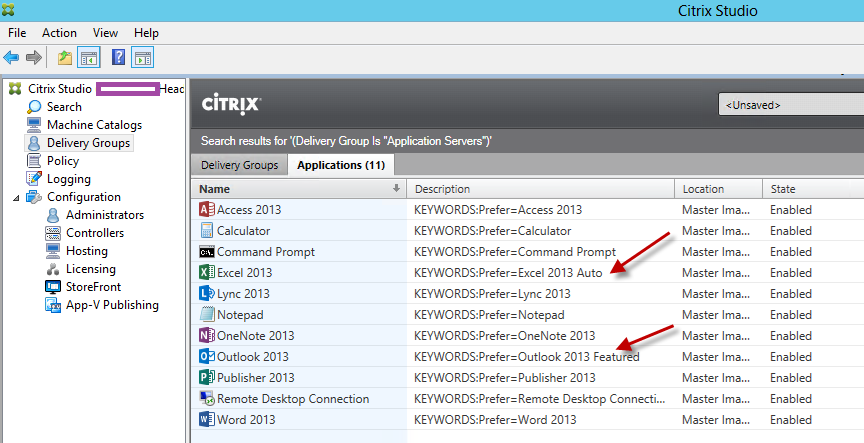Image resolution: width=864 pixels, height=443 pixels.
Task: Open Administrators under Configuration
Action: pos(105,215)
